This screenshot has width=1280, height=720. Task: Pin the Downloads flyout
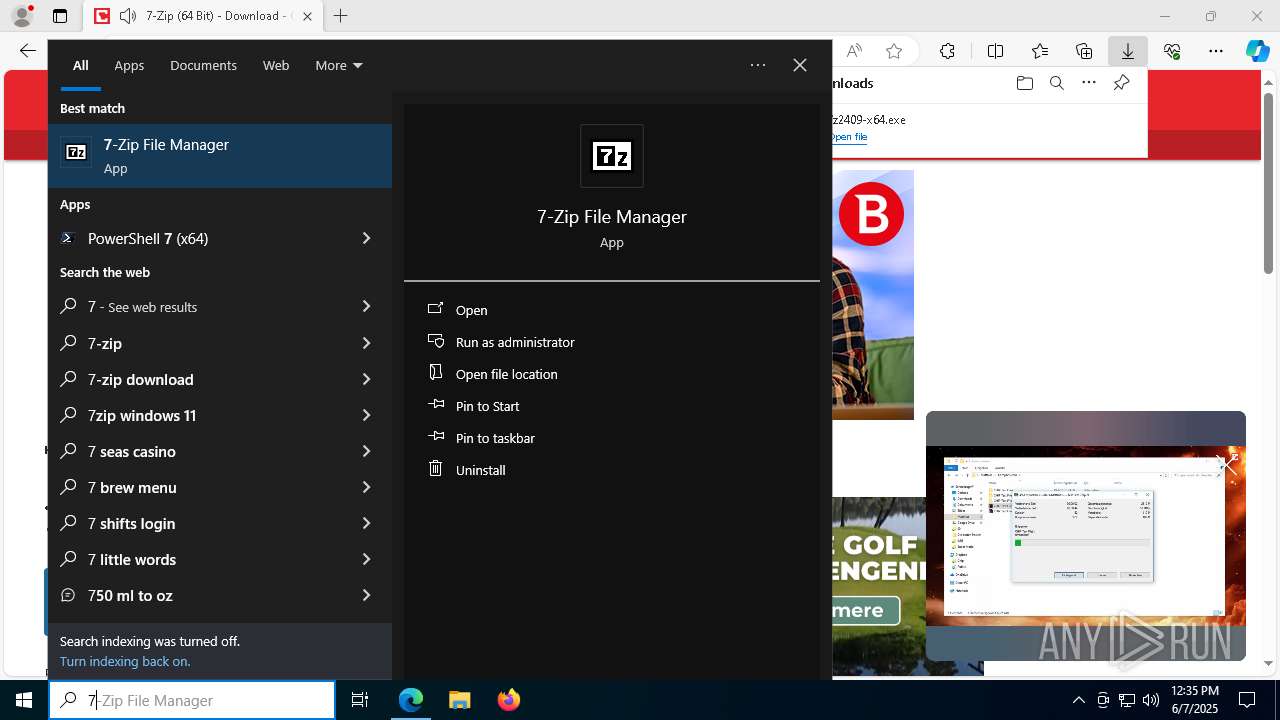coord(1121,83)
